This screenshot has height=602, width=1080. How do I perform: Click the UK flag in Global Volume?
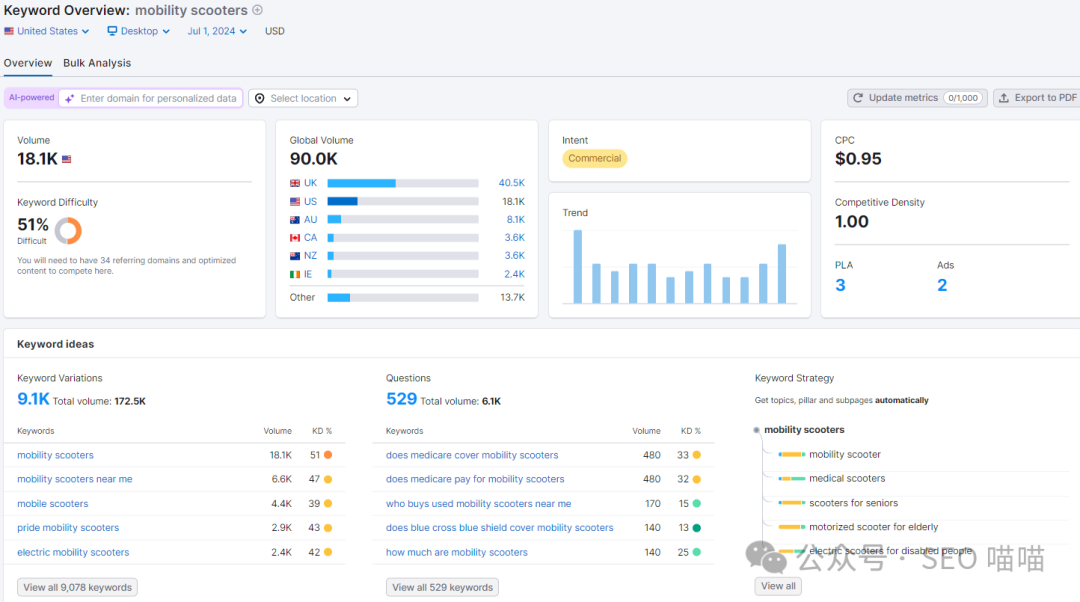point(295,183)
